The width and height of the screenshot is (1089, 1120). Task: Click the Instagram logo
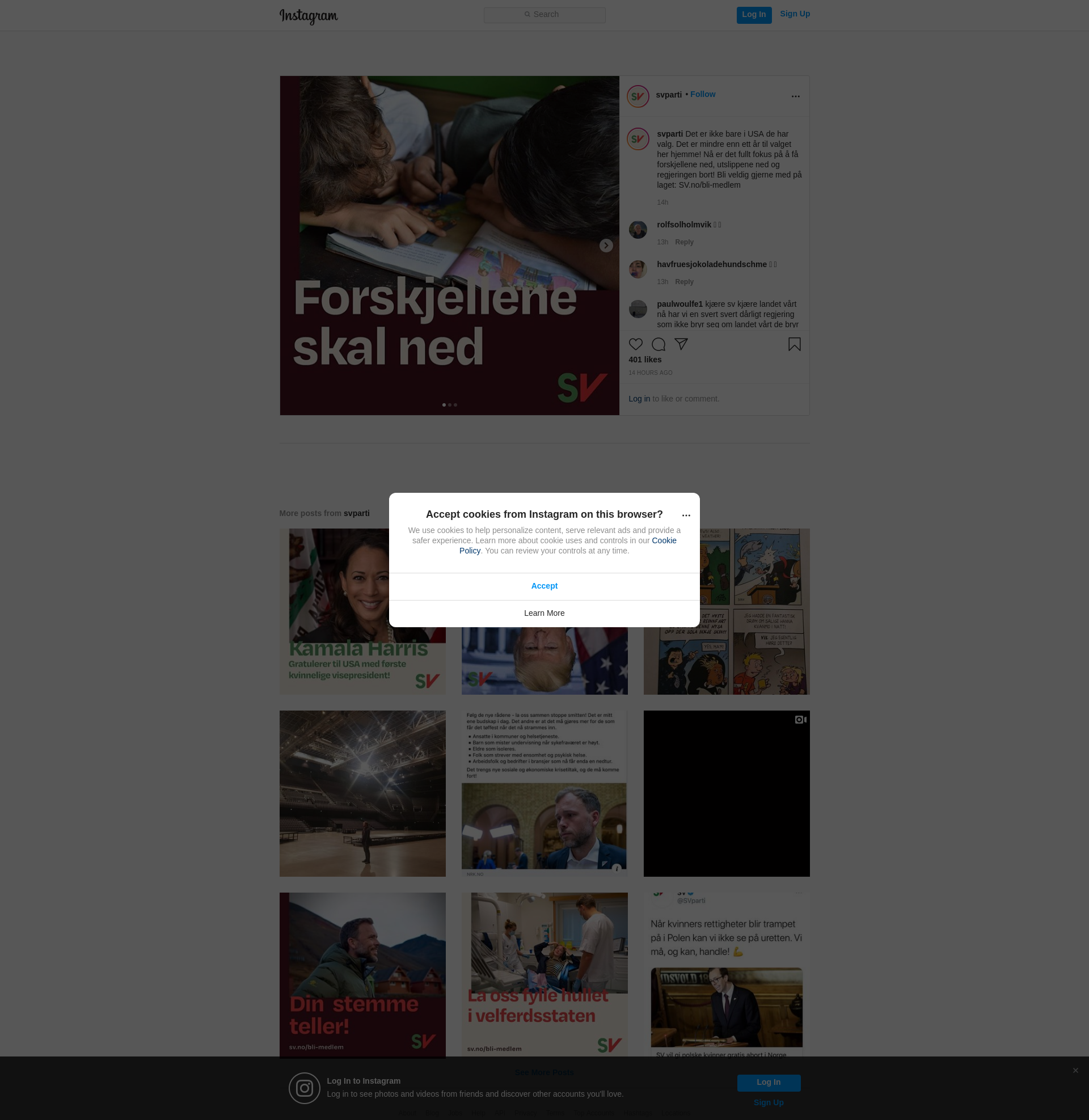click(309, 16)
